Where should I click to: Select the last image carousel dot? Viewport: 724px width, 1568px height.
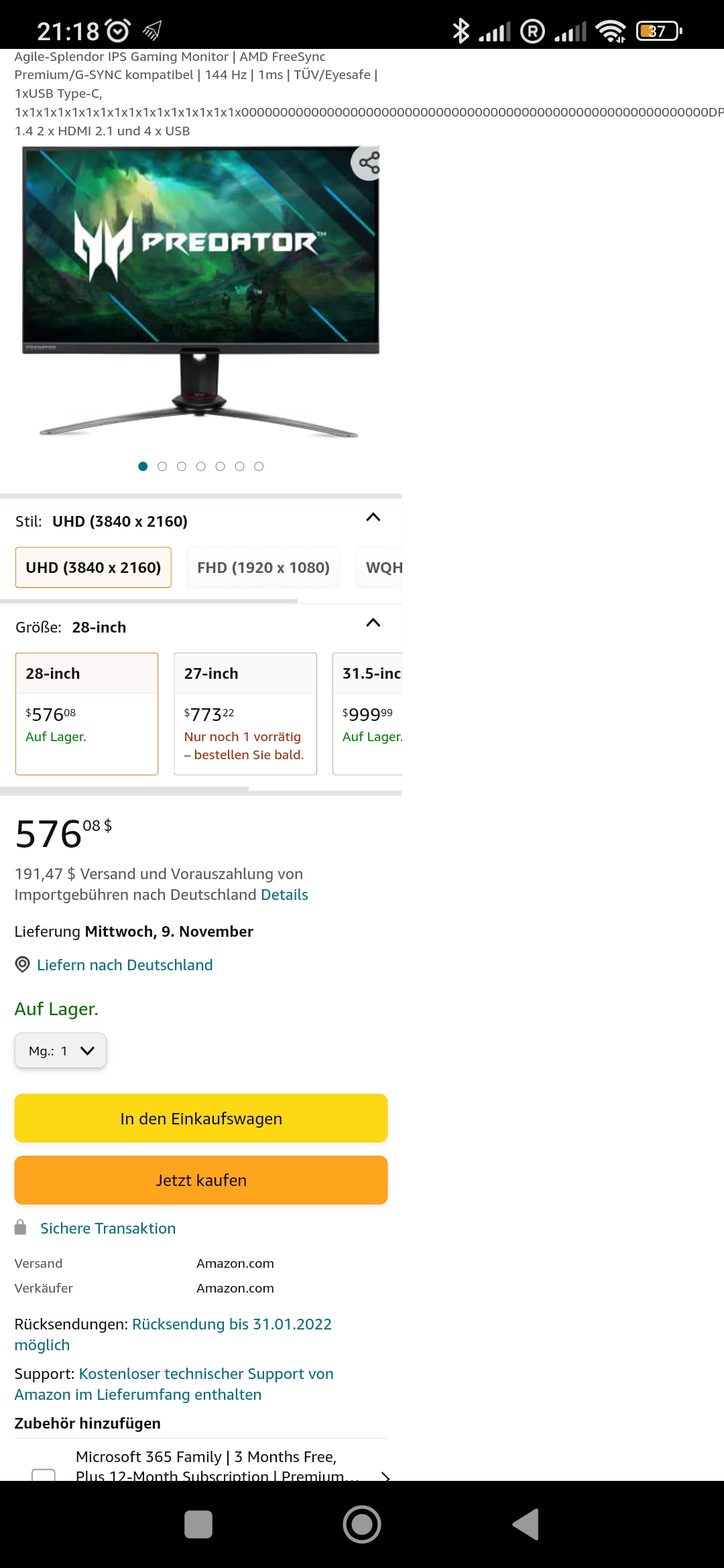pos(259,466)
